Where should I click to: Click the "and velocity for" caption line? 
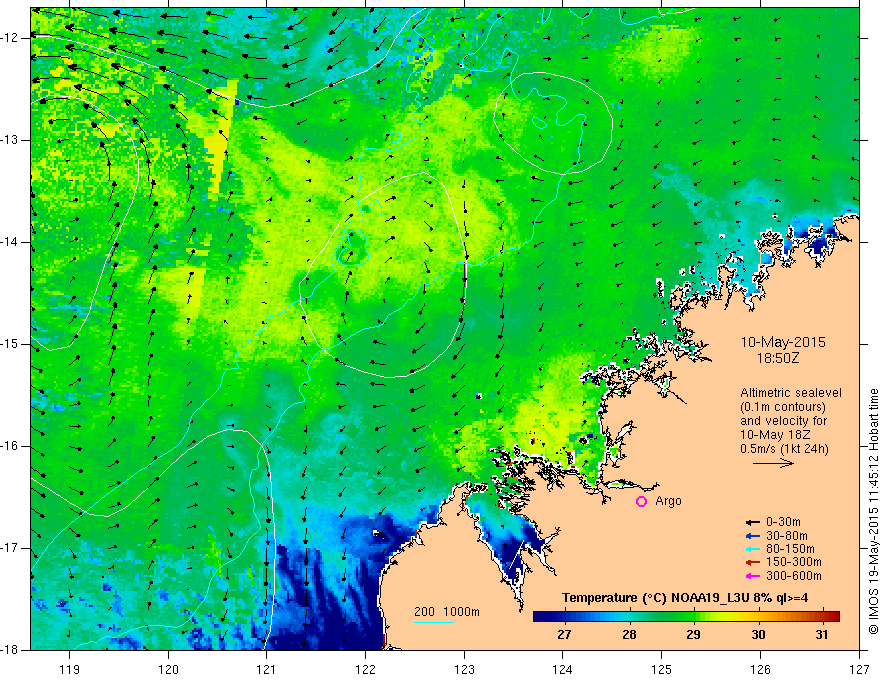pos(783,421)
